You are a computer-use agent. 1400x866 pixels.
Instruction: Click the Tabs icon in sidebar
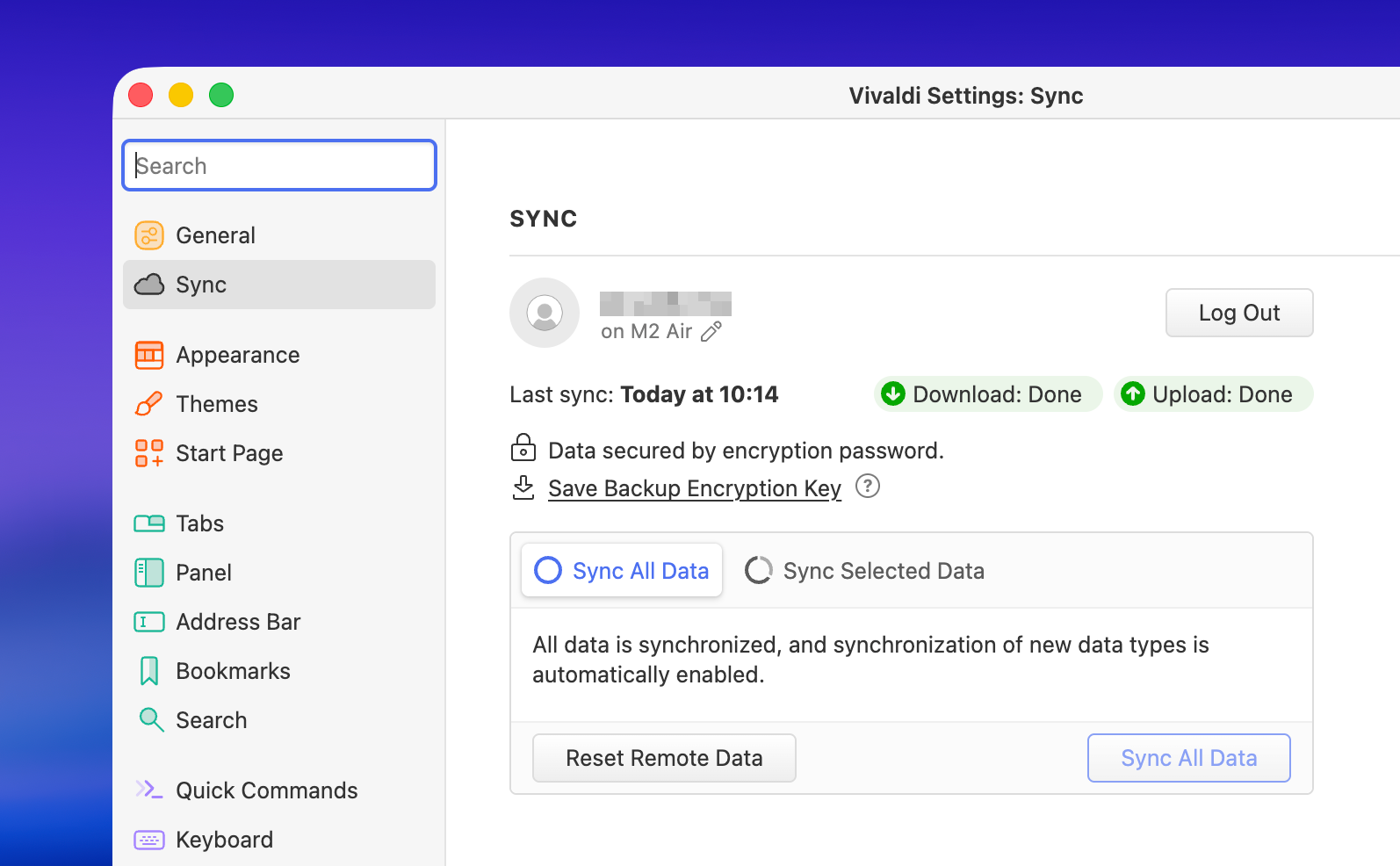(149, 523)
